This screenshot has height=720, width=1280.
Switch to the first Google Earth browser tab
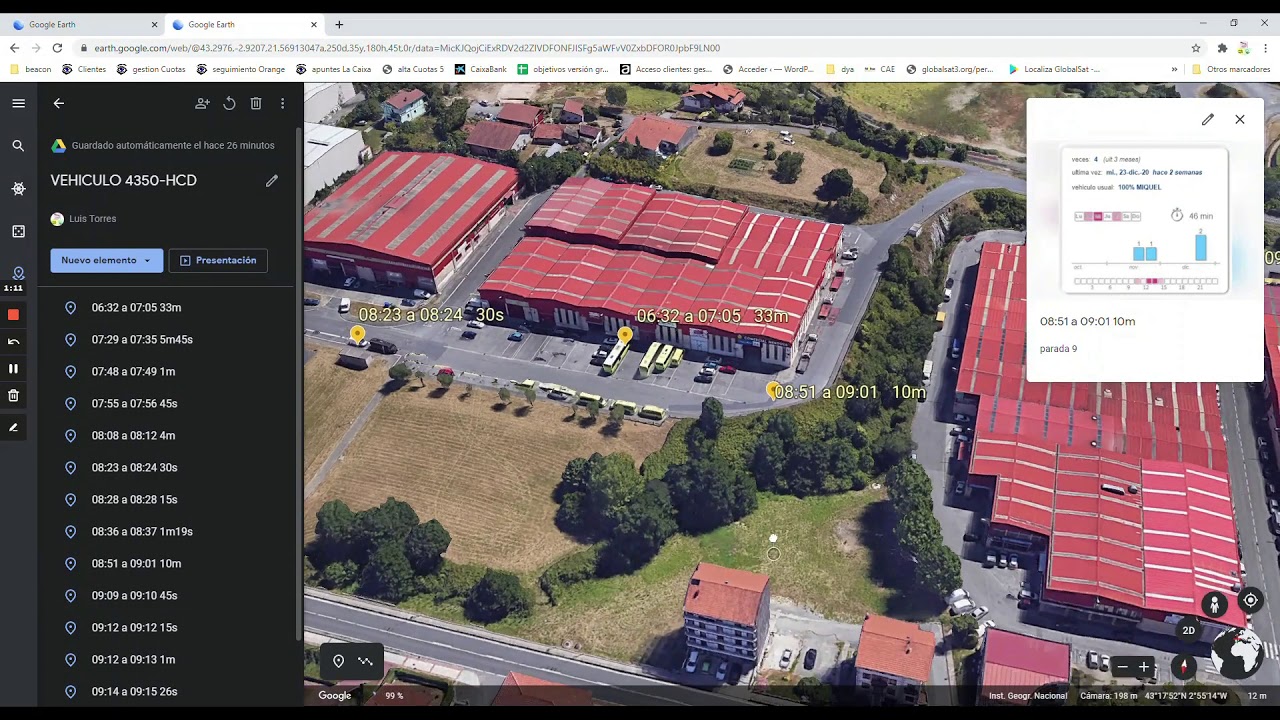pyautogui.click(x=84, y=24)
